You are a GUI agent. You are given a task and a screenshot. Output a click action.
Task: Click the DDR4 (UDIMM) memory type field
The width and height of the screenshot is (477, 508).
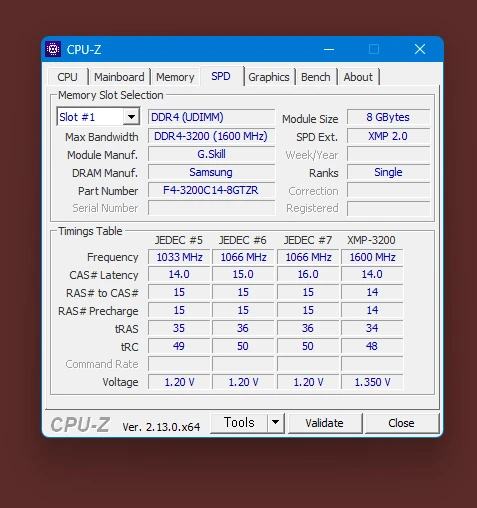pyautogui.click(x=211, y=117)
